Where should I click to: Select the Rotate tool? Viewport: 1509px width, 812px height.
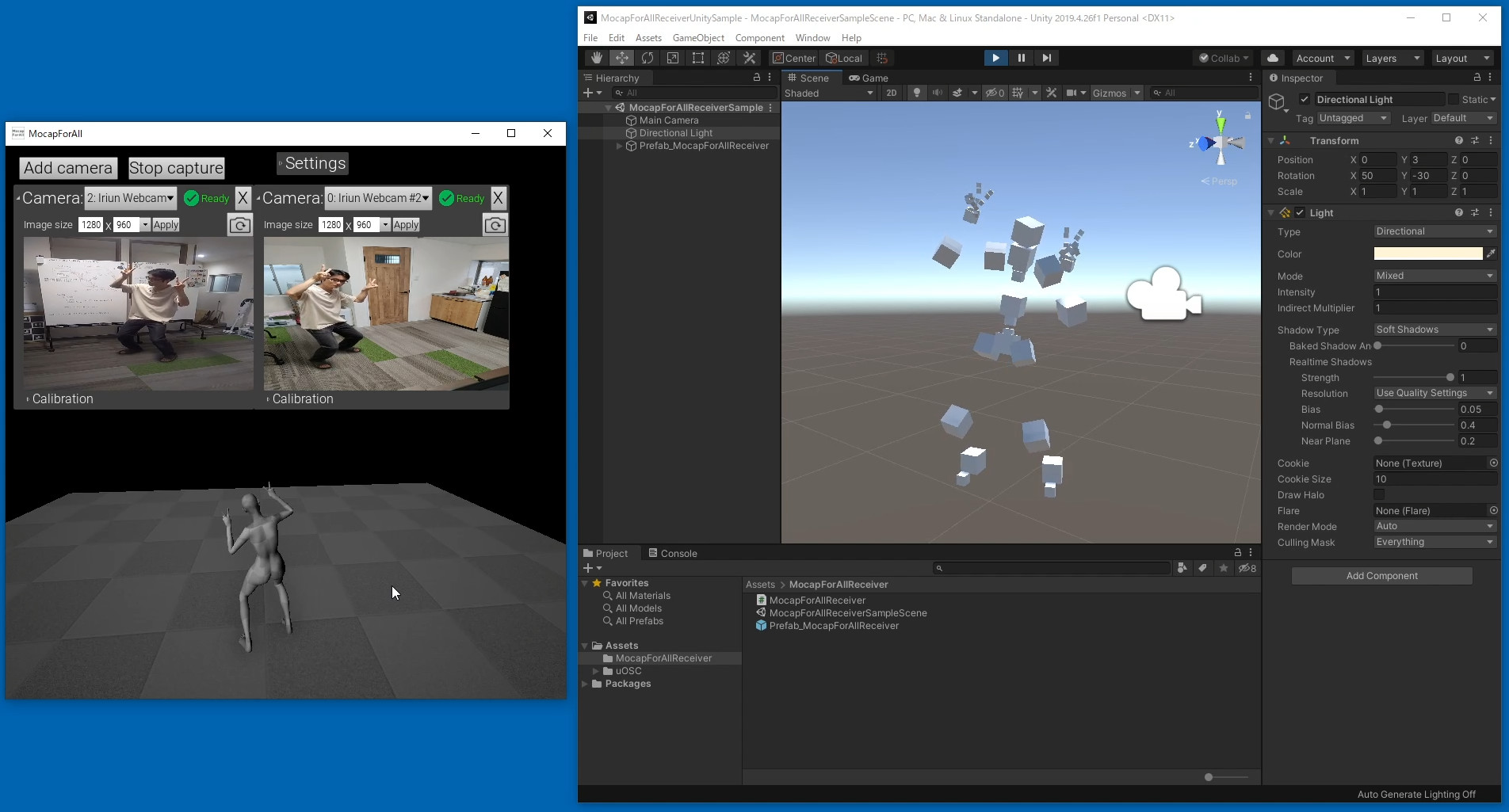click(647, 57)
